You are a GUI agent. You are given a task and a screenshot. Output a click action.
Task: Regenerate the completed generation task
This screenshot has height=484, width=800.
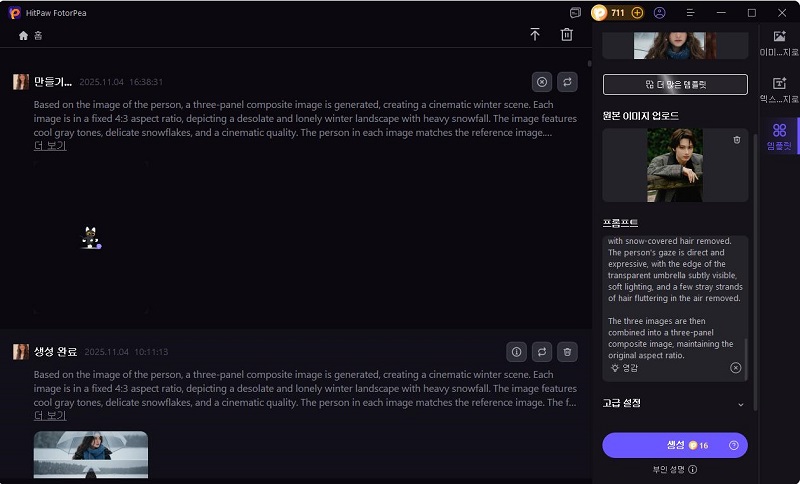(542, 352)
